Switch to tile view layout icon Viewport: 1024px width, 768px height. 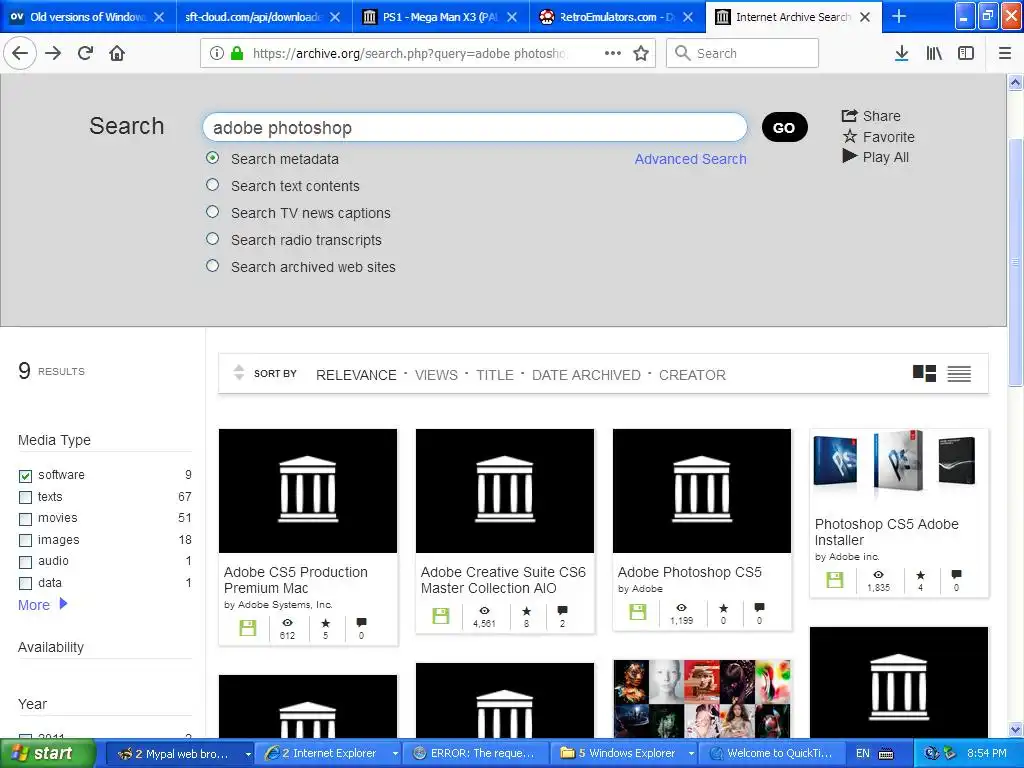(924, 374)
